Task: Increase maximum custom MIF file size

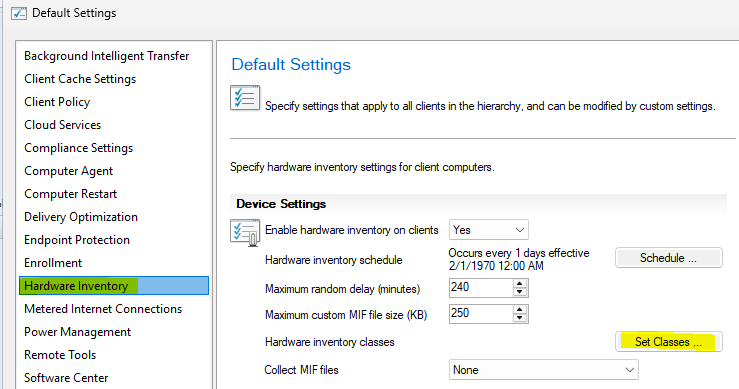Action: [x=520, y=310]
